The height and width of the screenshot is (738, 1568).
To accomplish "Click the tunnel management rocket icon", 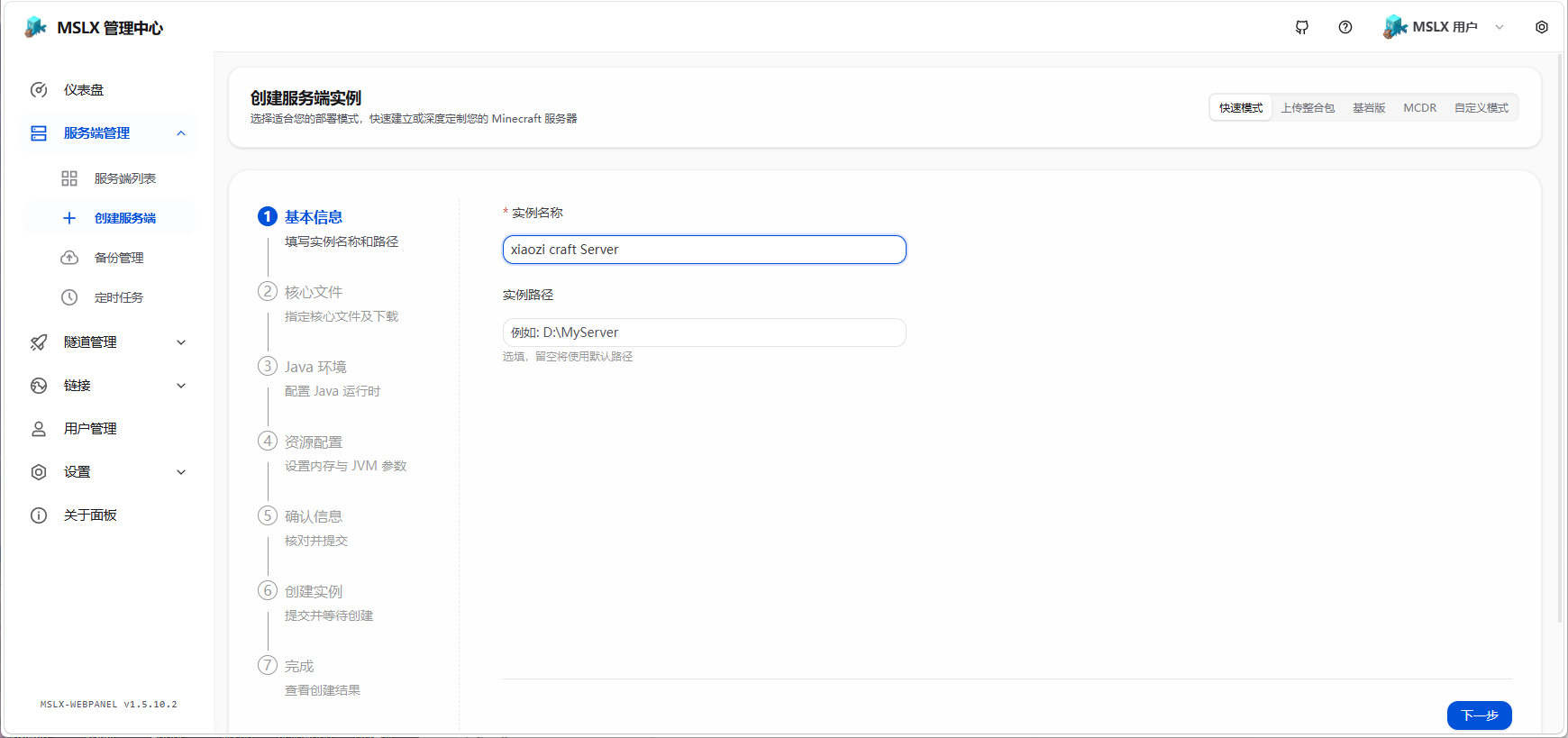I will pyautogui.click(x=39, y=342).
